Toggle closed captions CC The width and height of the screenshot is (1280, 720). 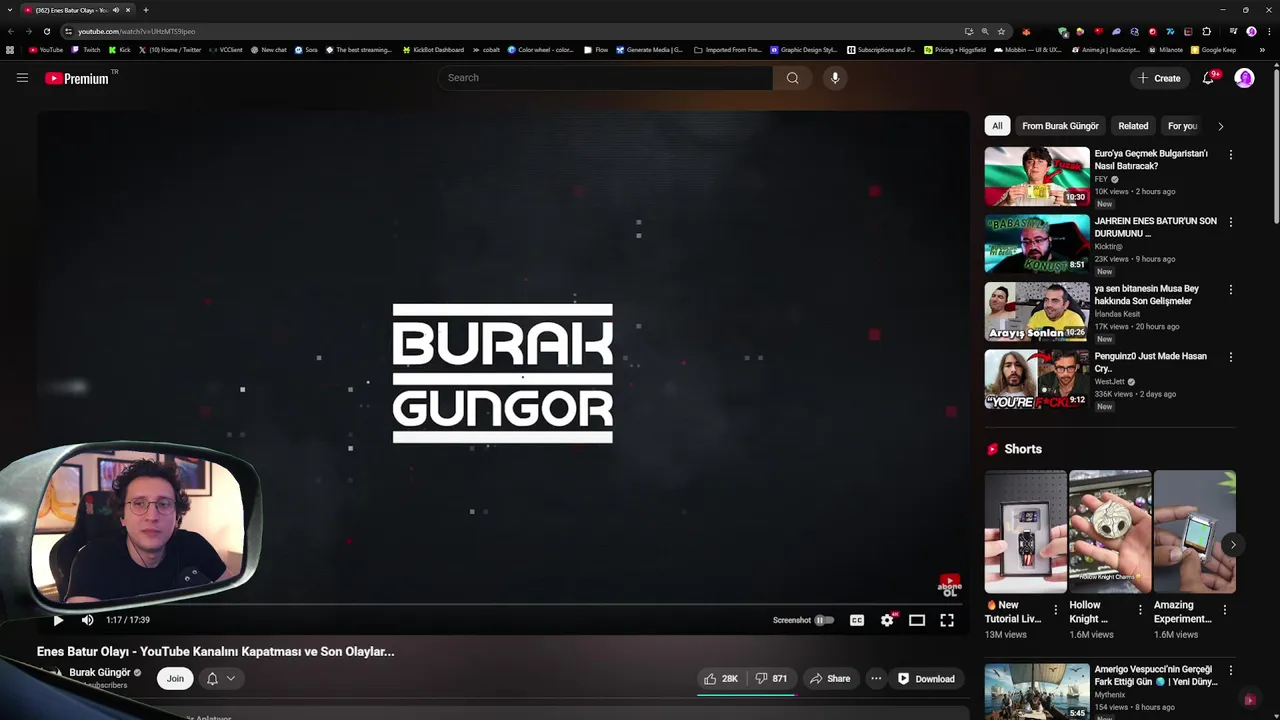[x=857, y=620]
